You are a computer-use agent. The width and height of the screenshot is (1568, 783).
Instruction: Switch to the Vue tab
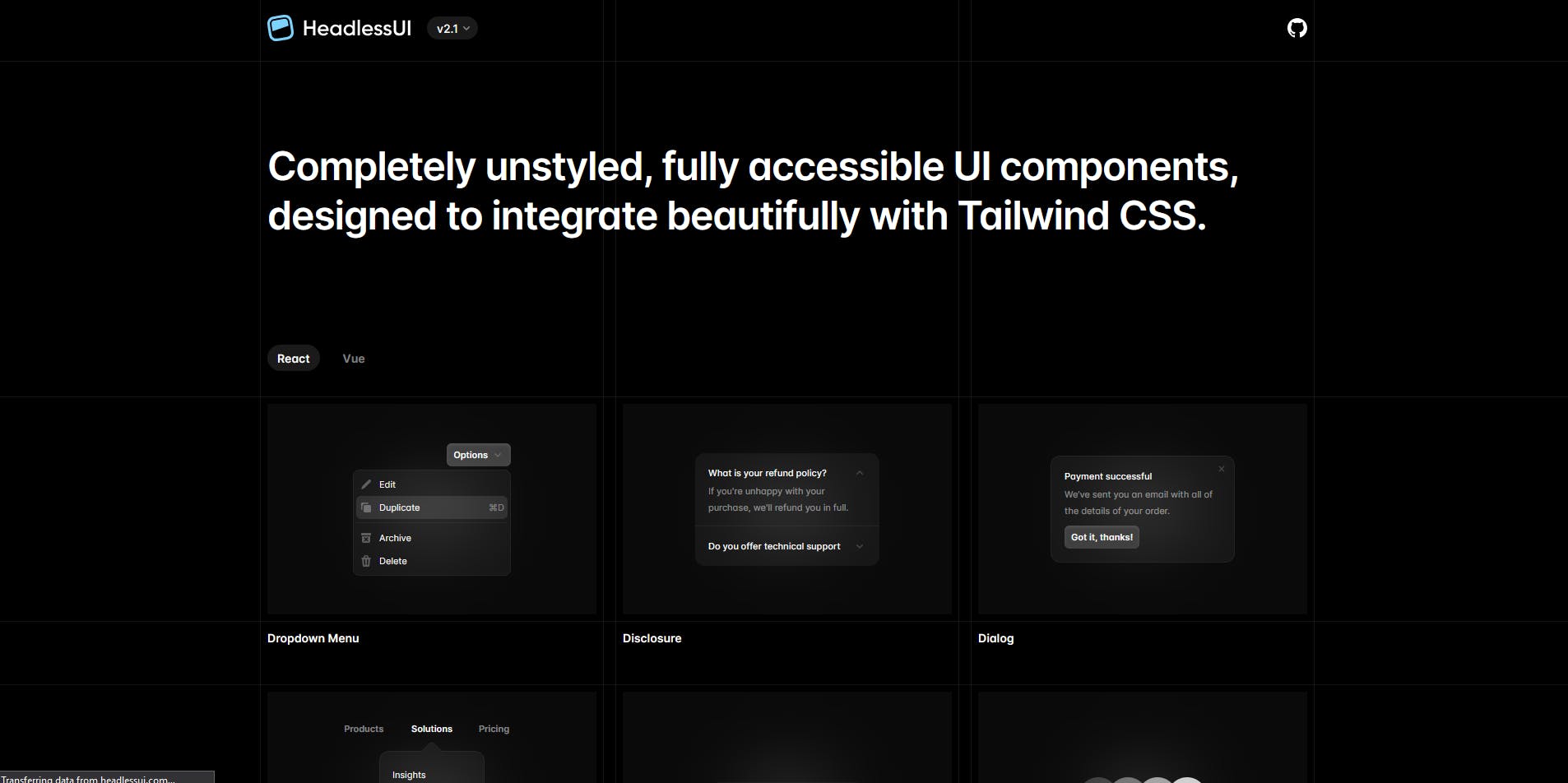pyautogui.click(x=354, y=359)
